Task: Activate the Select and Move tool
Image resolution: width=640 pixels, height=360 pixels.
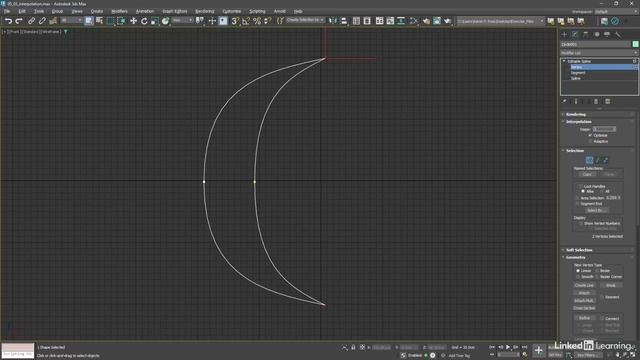Action: coord(133,21)
